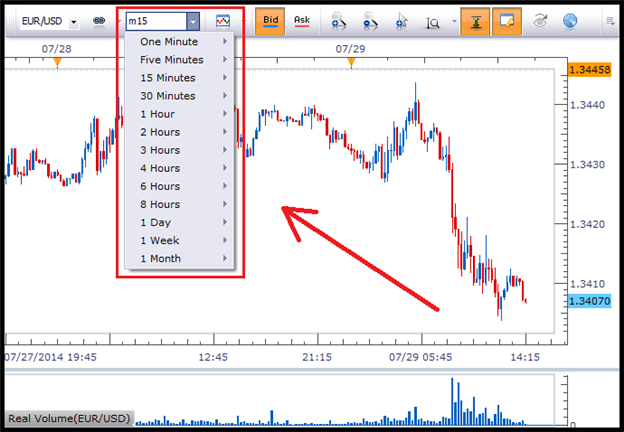Toggle the Ask price button
Image resolution: width=624 pixels, height=432 pixels.
pyautogui.click(x=302, y=21)
